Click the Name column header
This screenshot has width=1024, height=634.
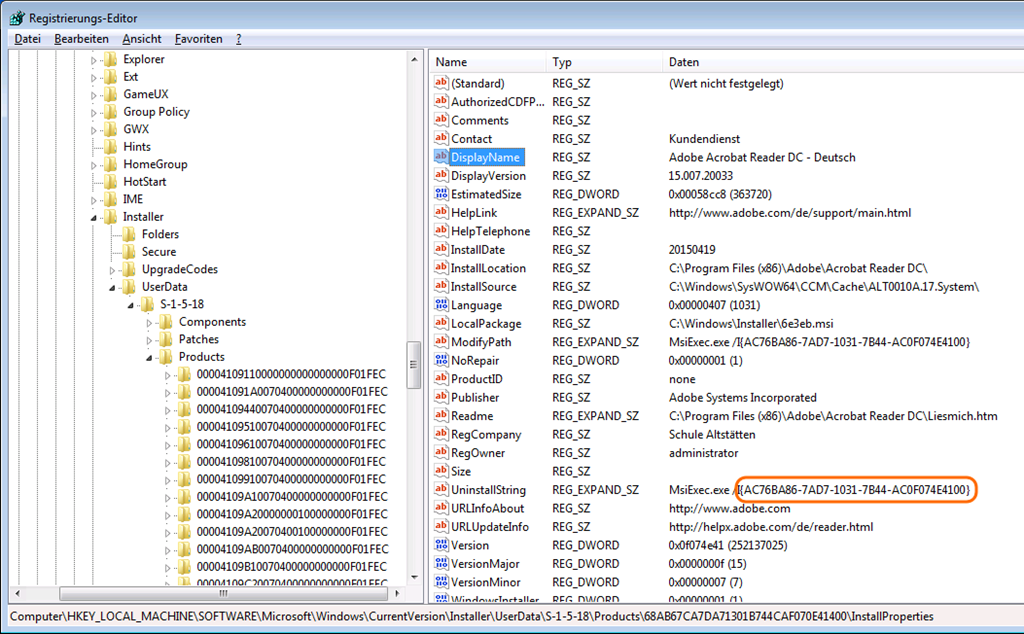click(452, 62)
